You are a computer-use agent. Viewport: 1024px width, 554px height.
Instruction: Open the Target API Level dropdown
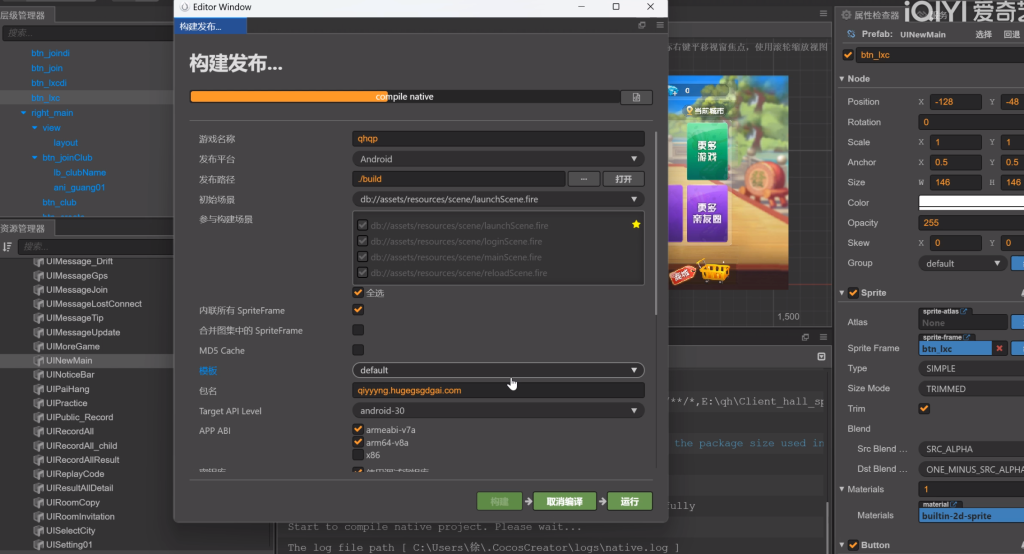pyautogui.click(x=498, y=410)
